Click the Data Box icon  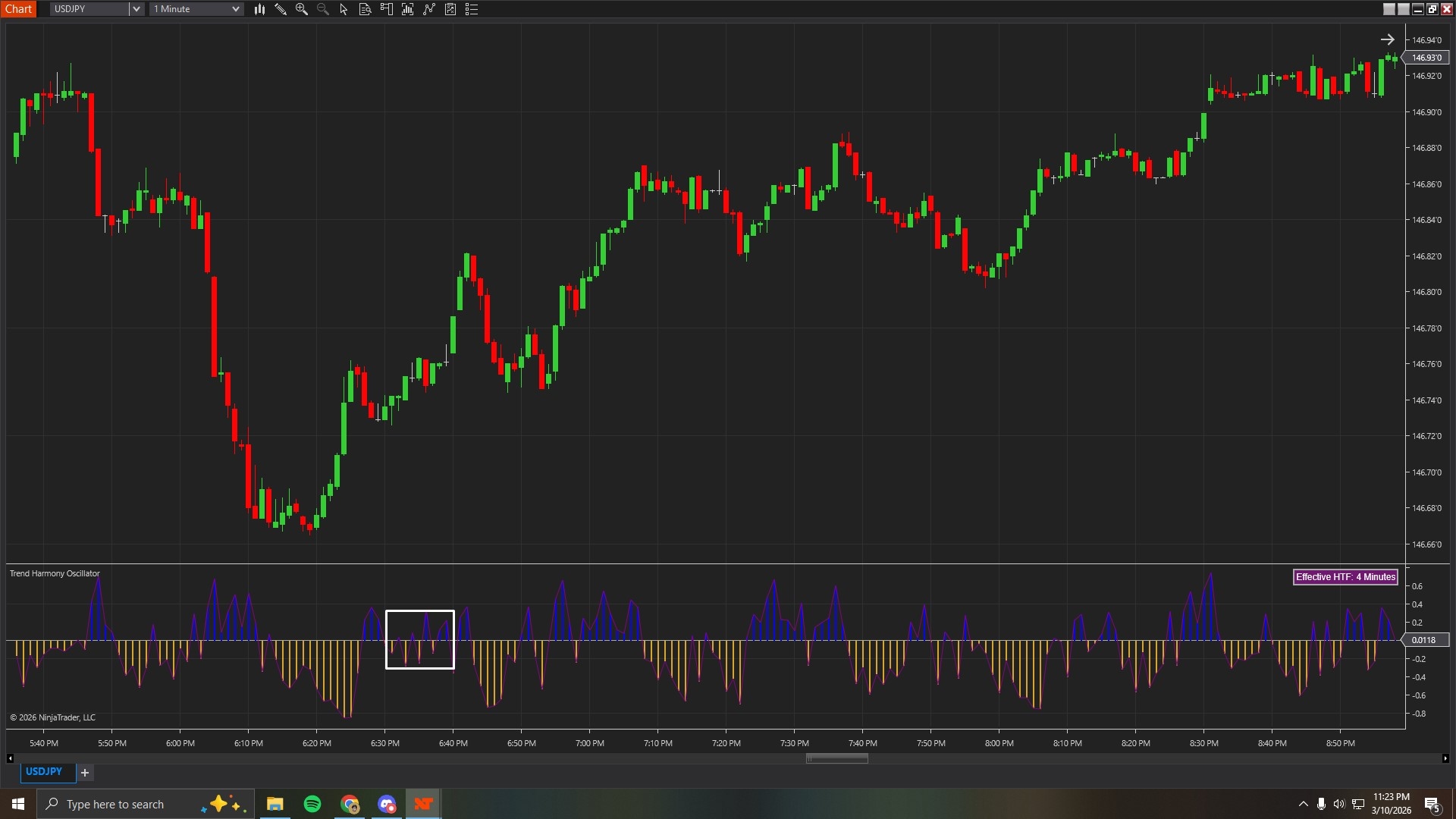365,9
